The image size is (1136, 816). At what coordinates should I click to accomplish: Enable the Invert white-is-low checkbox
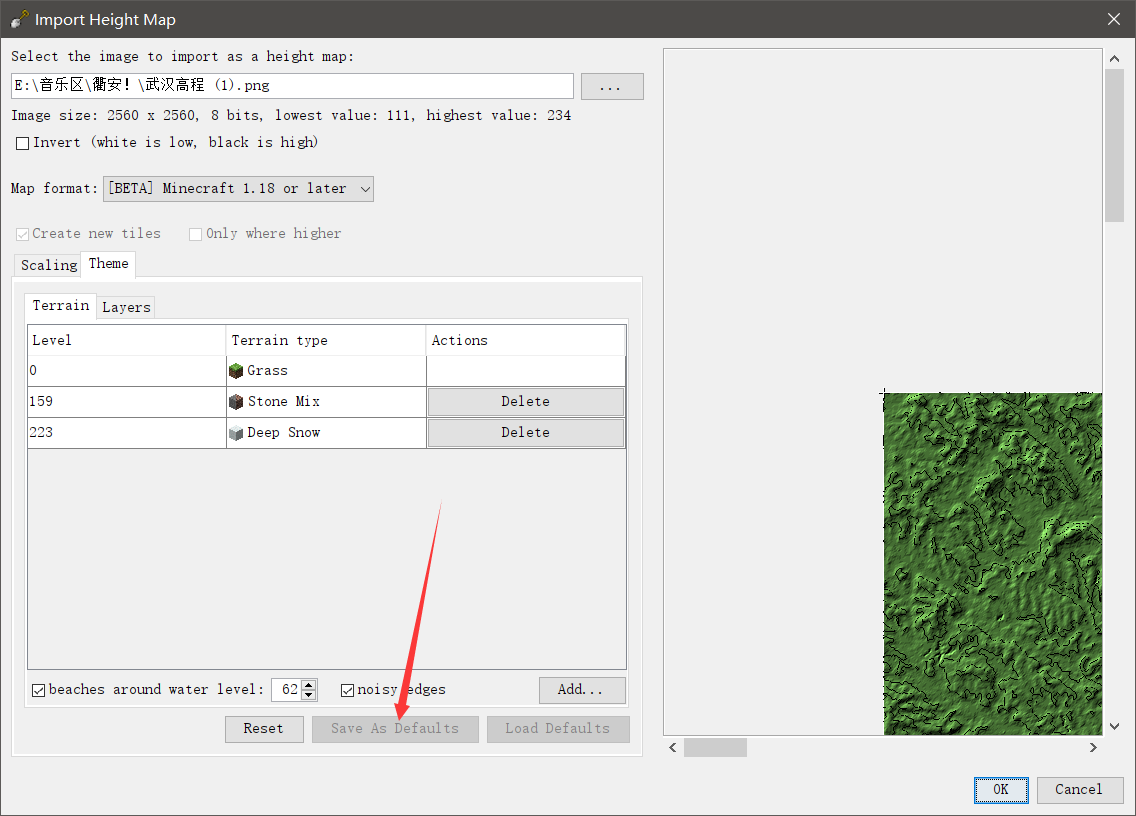point(22,143)
